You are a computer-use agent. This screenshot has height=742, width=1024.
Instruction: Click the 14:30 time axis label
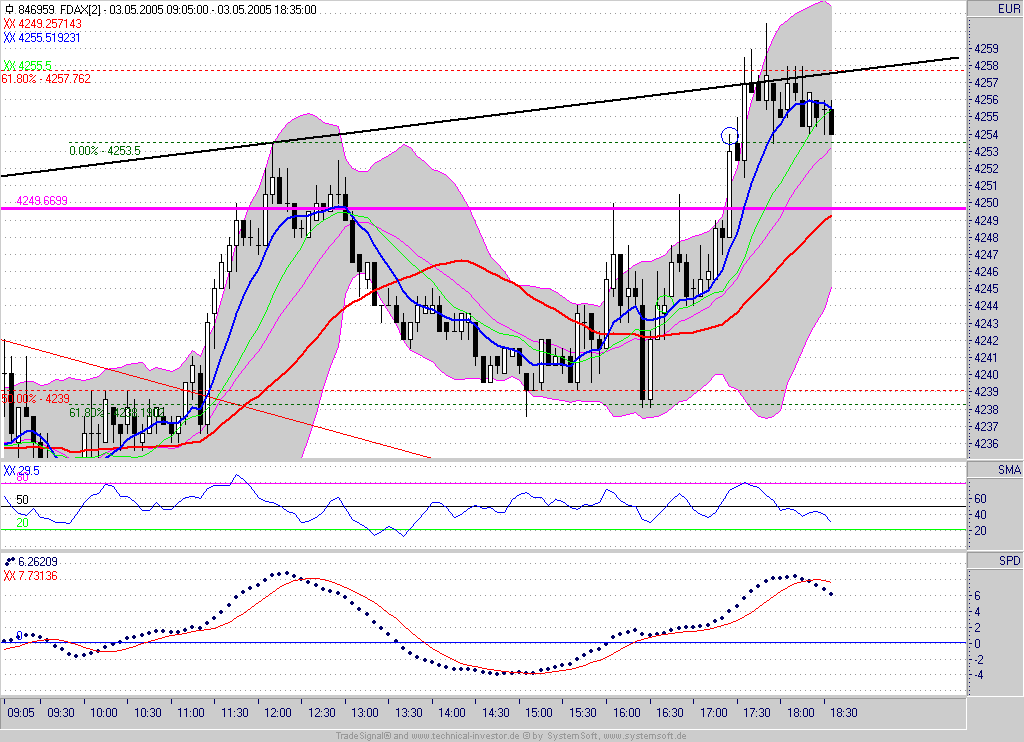click(496, 713)
